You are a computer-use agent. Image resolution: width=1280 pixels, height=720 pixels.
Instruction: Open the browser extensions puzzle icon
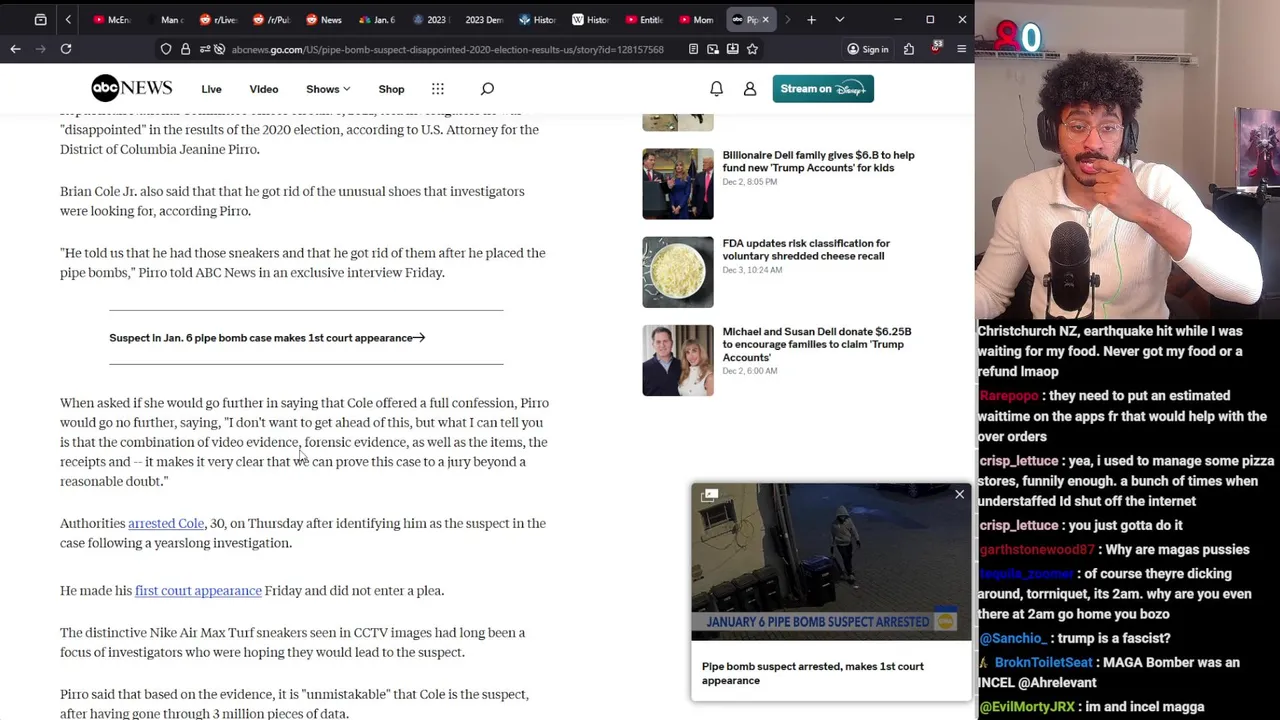pyautogui.click(x=908, y=49)
